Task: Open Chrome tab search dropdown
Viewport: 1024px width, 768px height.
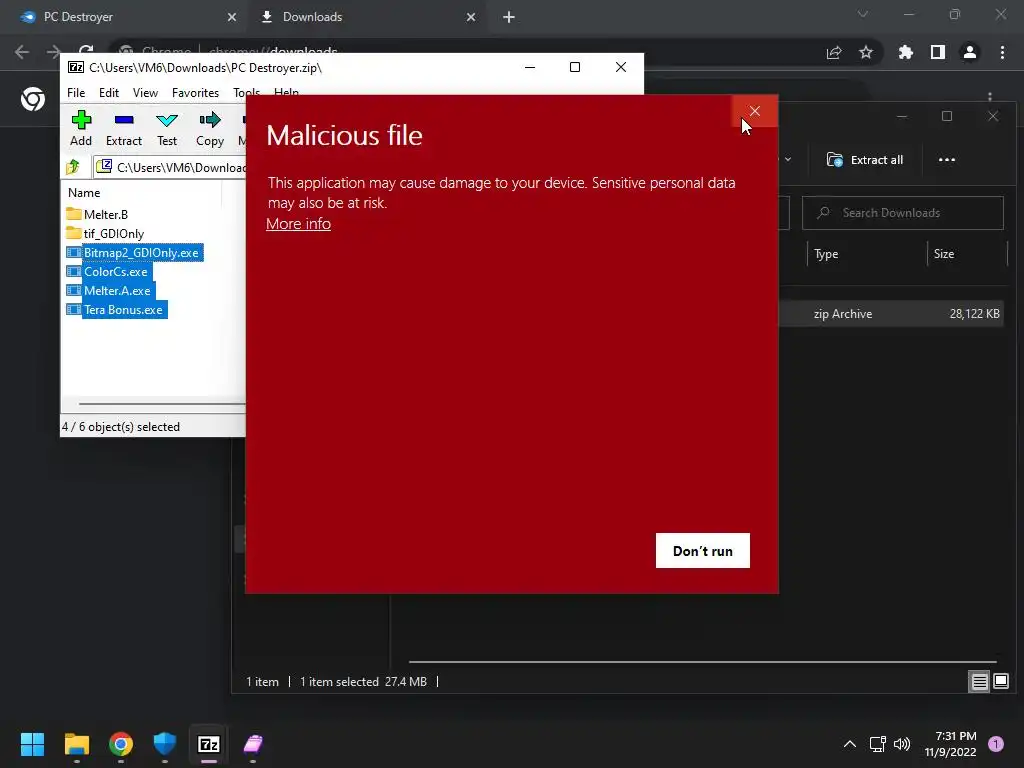Action: (863, 14)
